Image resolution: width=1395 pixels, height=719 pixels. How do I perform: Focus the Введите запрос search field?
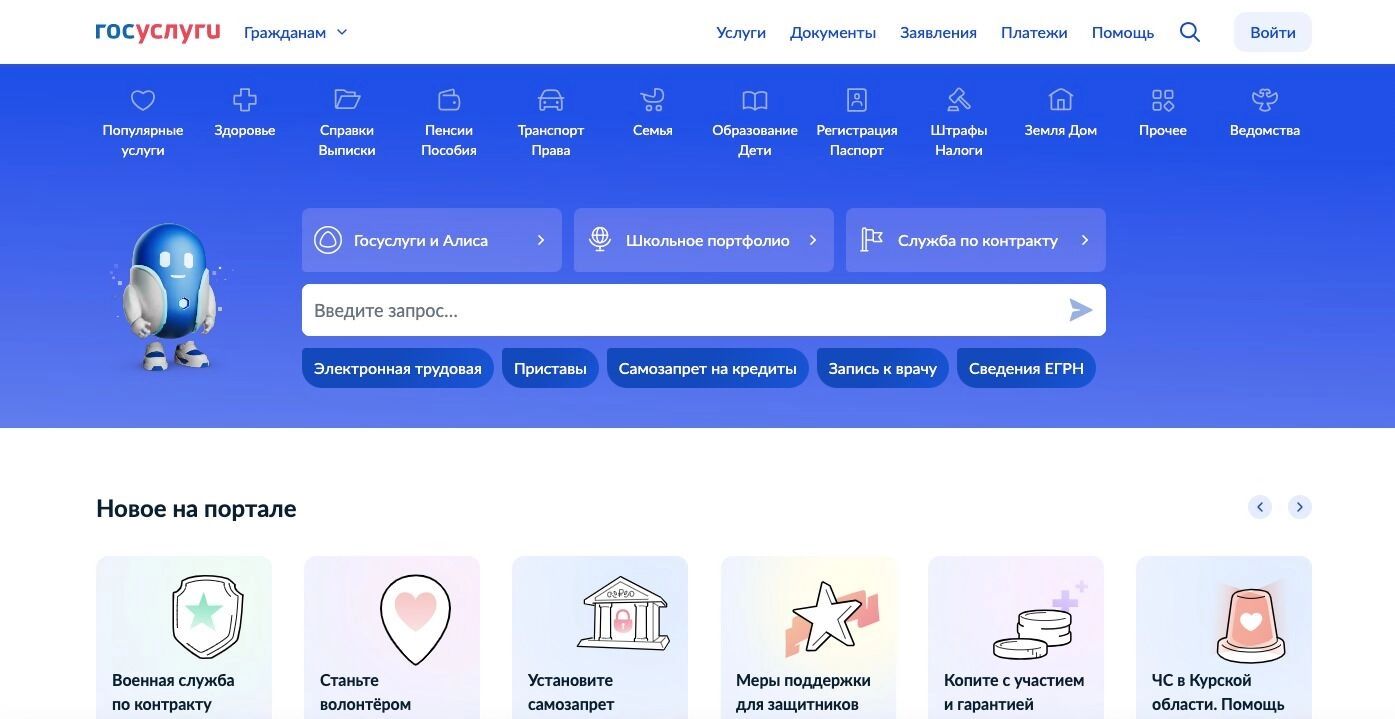click(x=680, y=310)
